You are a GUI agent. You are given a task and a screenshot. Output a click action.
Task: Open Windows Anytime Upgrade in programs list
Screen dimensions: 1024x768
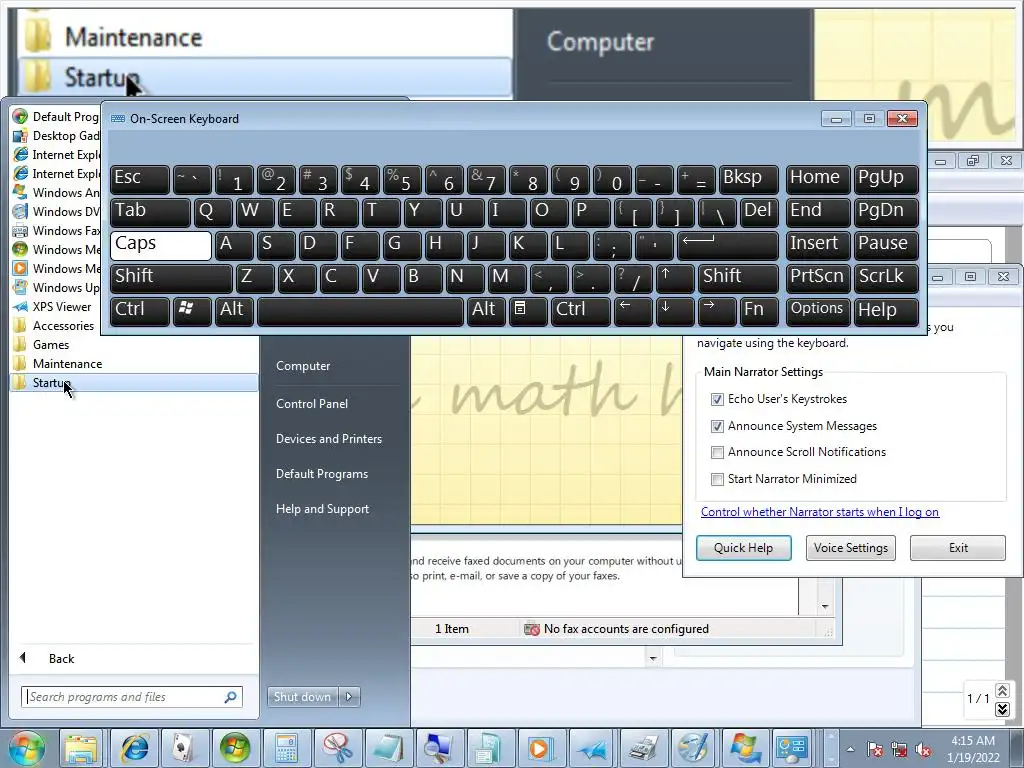click(x=66, y=193)
